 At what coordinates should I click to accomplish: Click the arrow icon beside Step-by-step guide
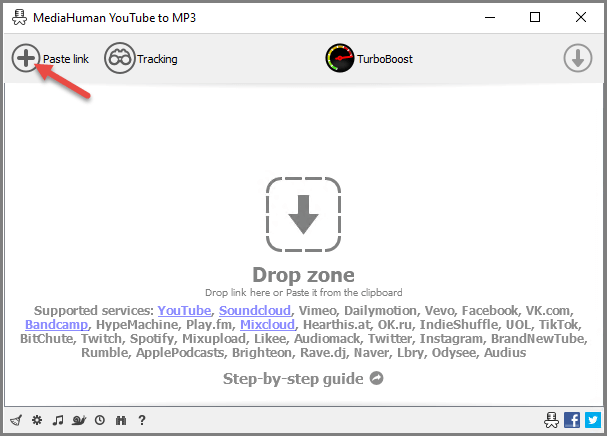(x=377, y=378)
